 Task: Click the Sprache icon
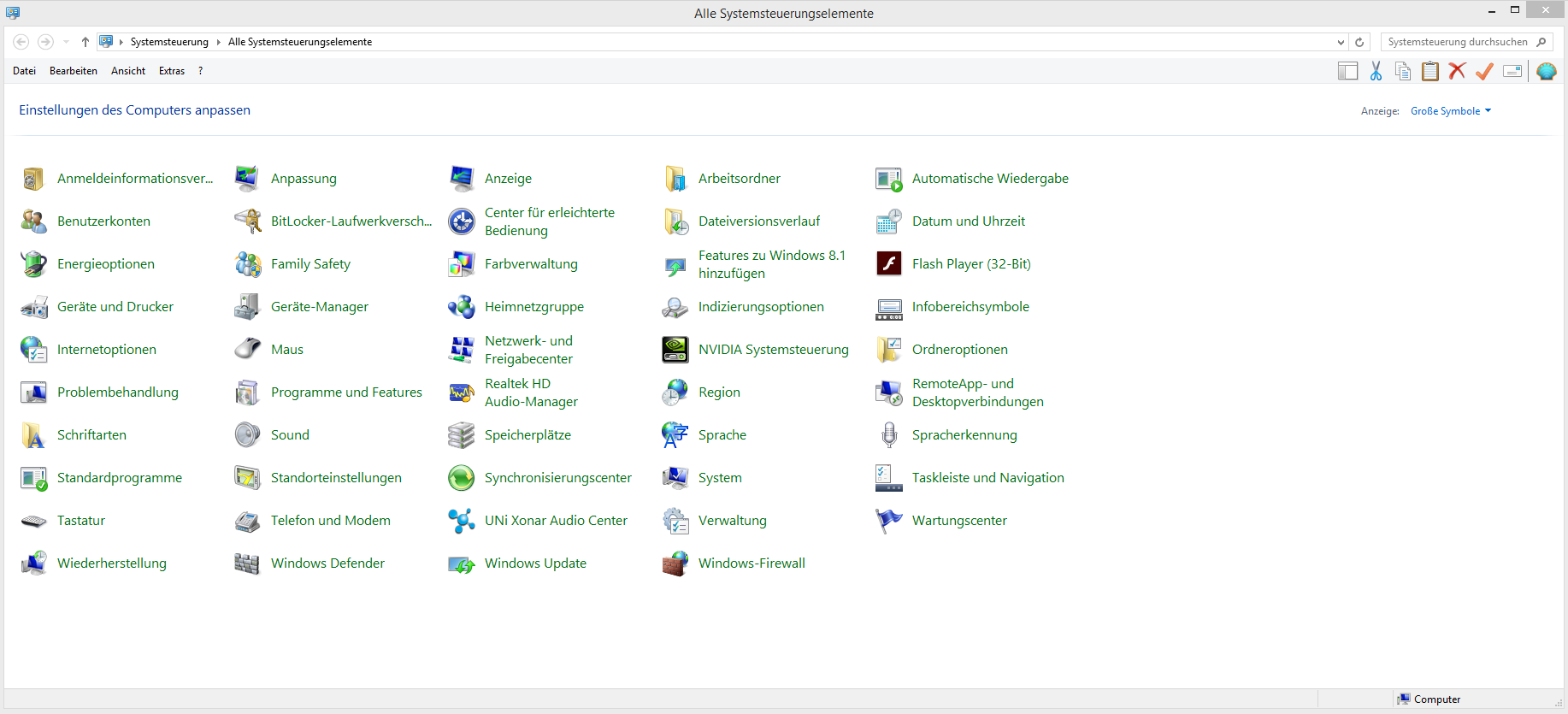pos(675,435)
